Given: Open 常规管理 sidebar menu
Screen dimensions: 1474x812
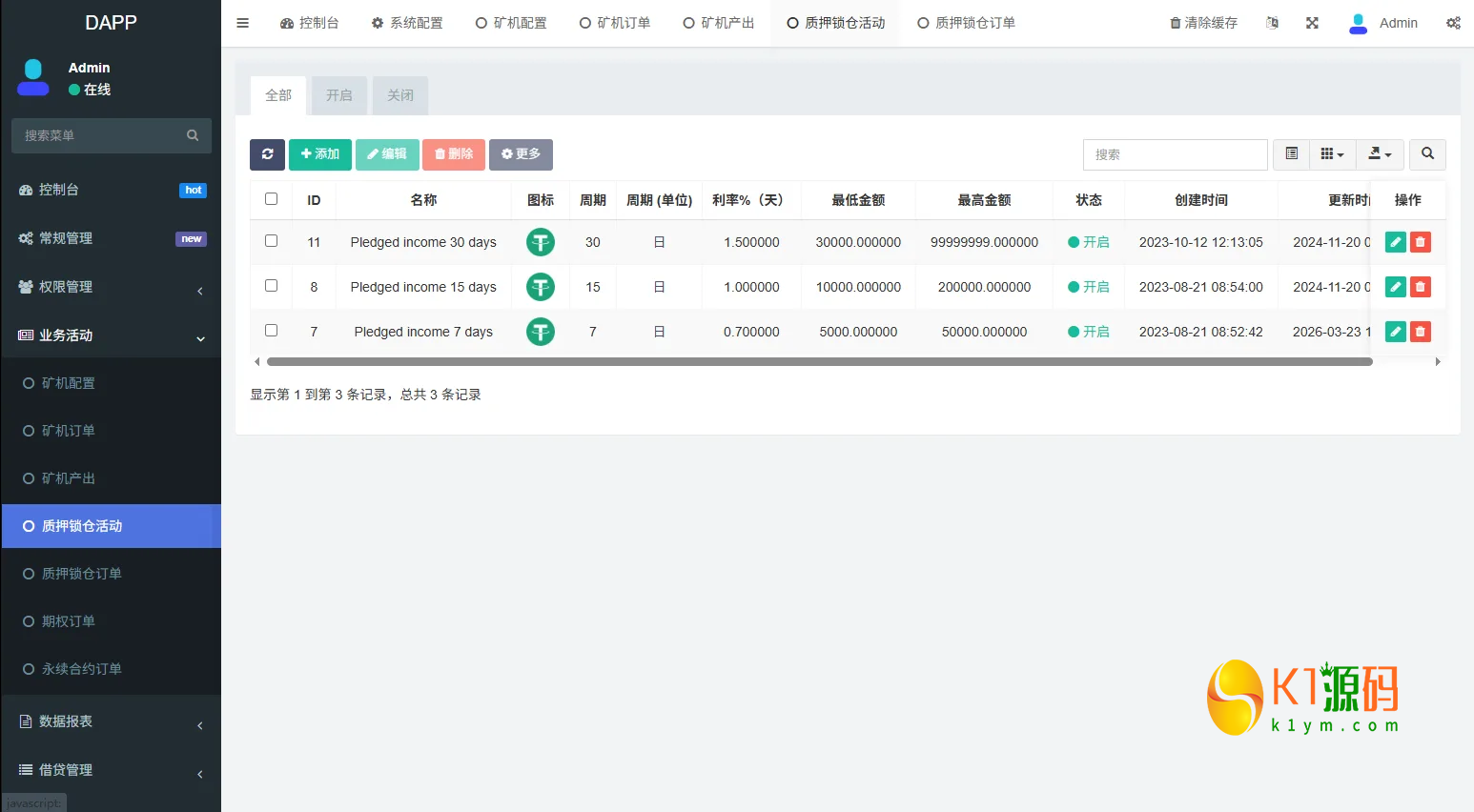Looking at the screenshot, I should pyautogui.click(x=112, y=238).
